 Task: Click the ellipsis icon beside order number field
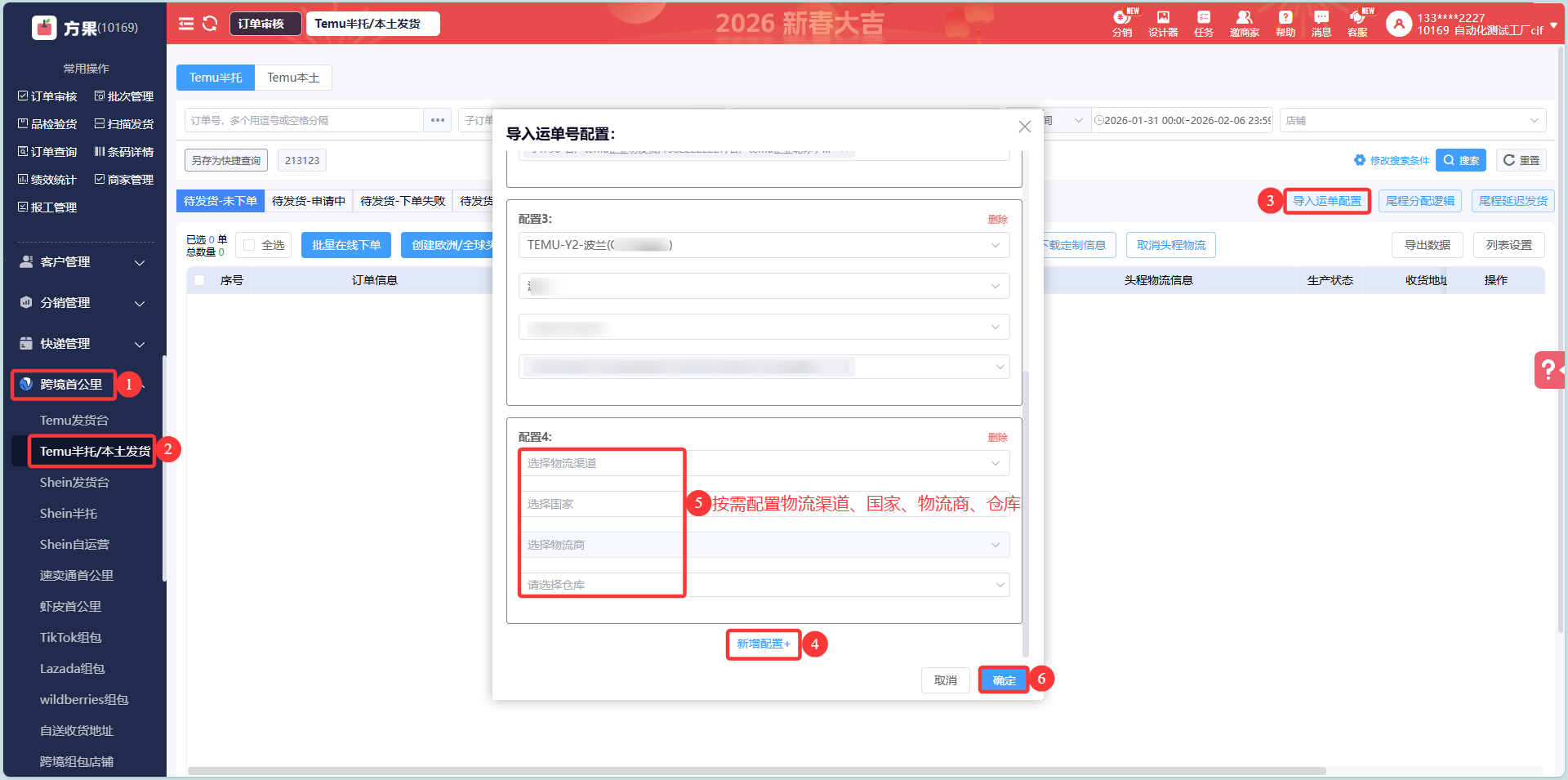438,120
